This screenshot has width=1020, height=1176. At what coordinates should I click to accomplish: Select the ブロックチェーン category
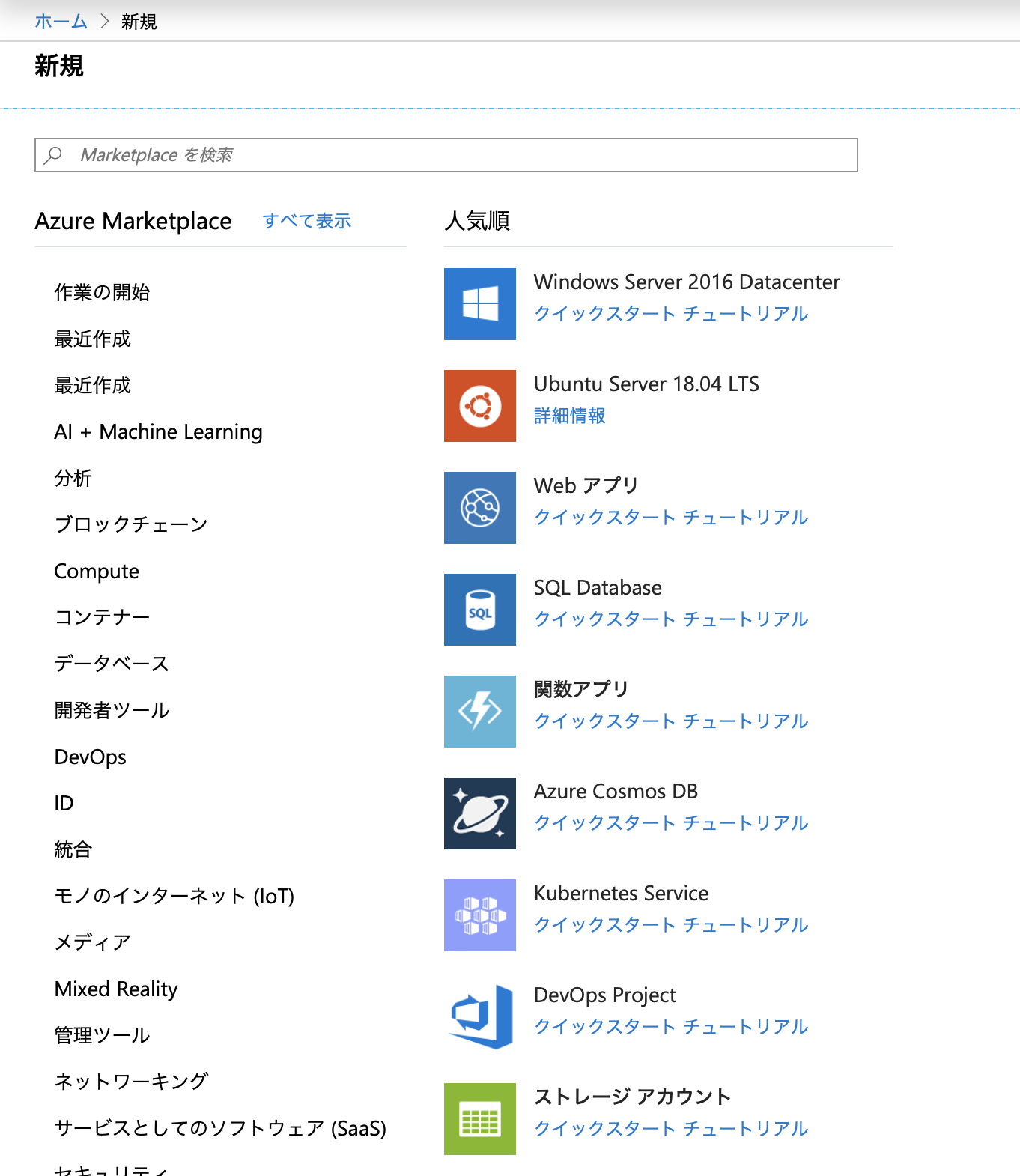pos(131,524)
